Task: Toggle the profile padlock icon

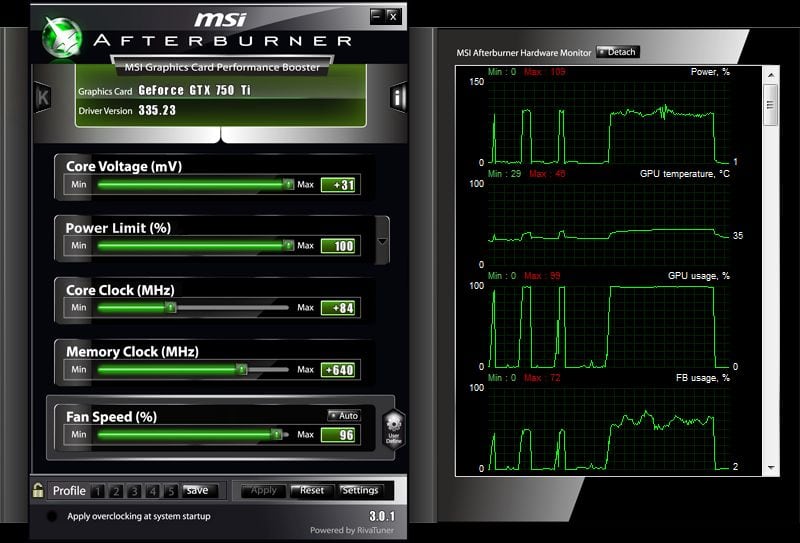Action: [38, 490]
